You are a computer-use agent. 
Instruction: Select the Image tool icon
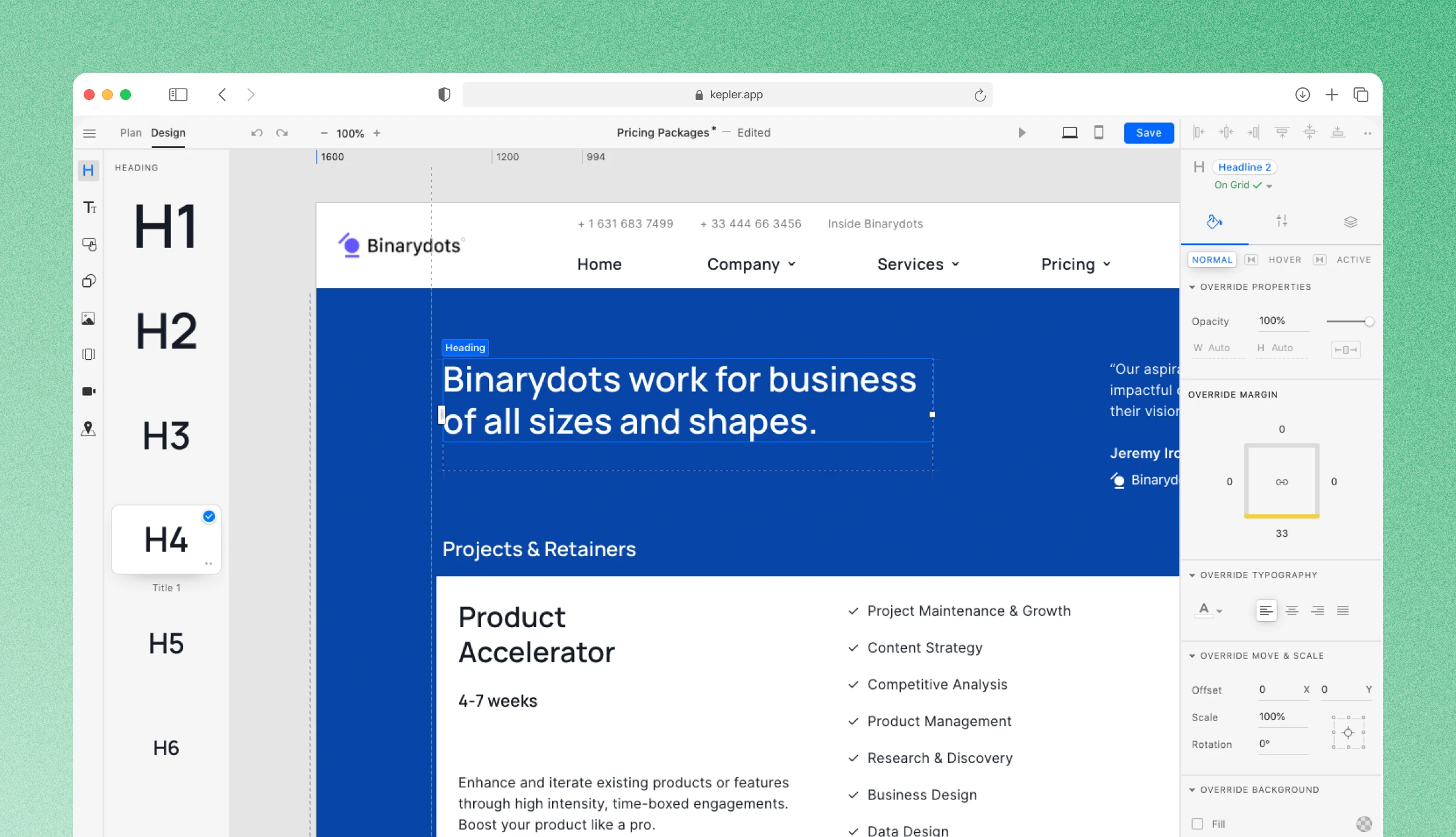point(89,318)
